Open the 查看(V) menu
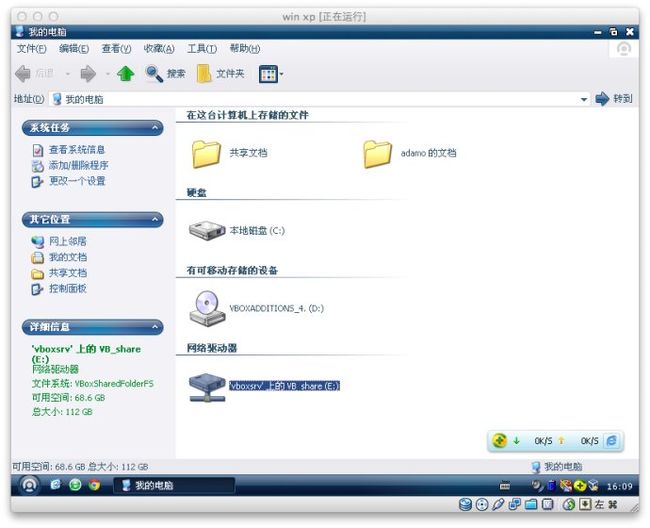The image size is (650, 528). pyautogui.click(x=116, y=49)
